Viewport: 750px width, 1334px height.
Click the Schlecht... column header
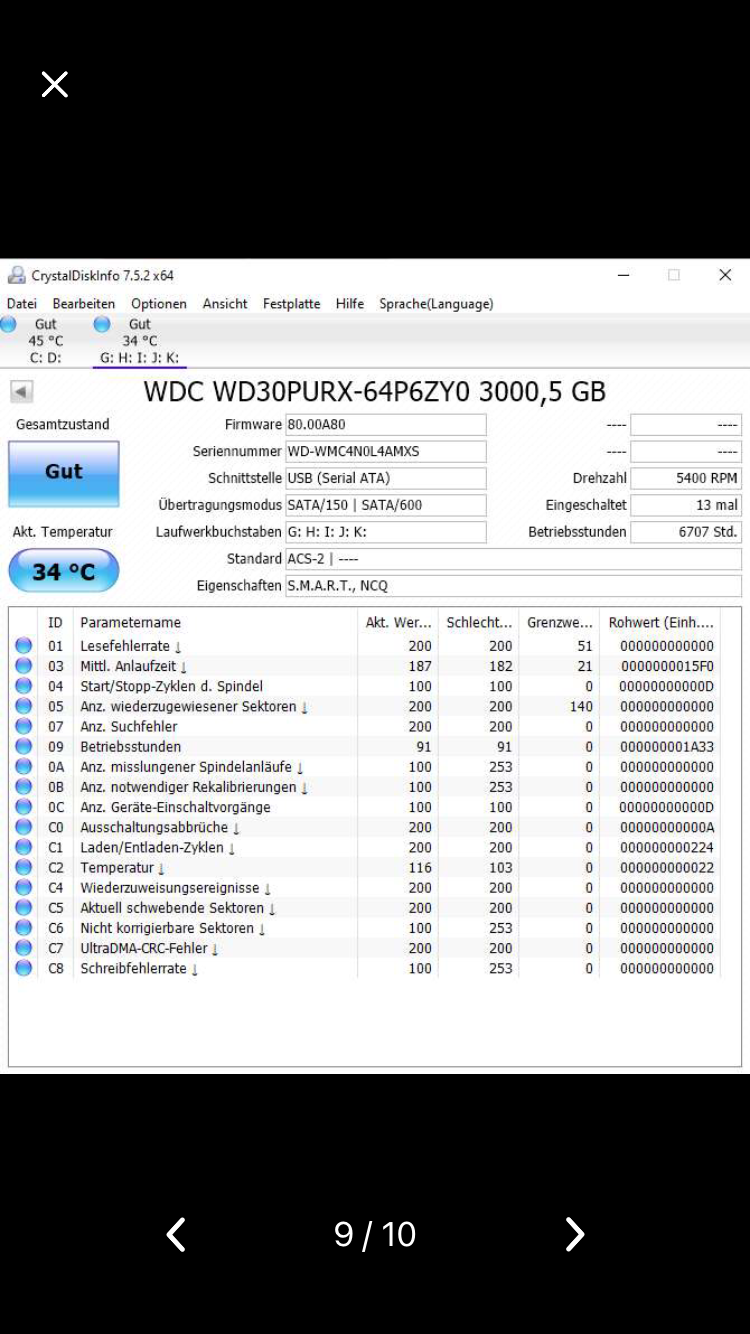479,623
